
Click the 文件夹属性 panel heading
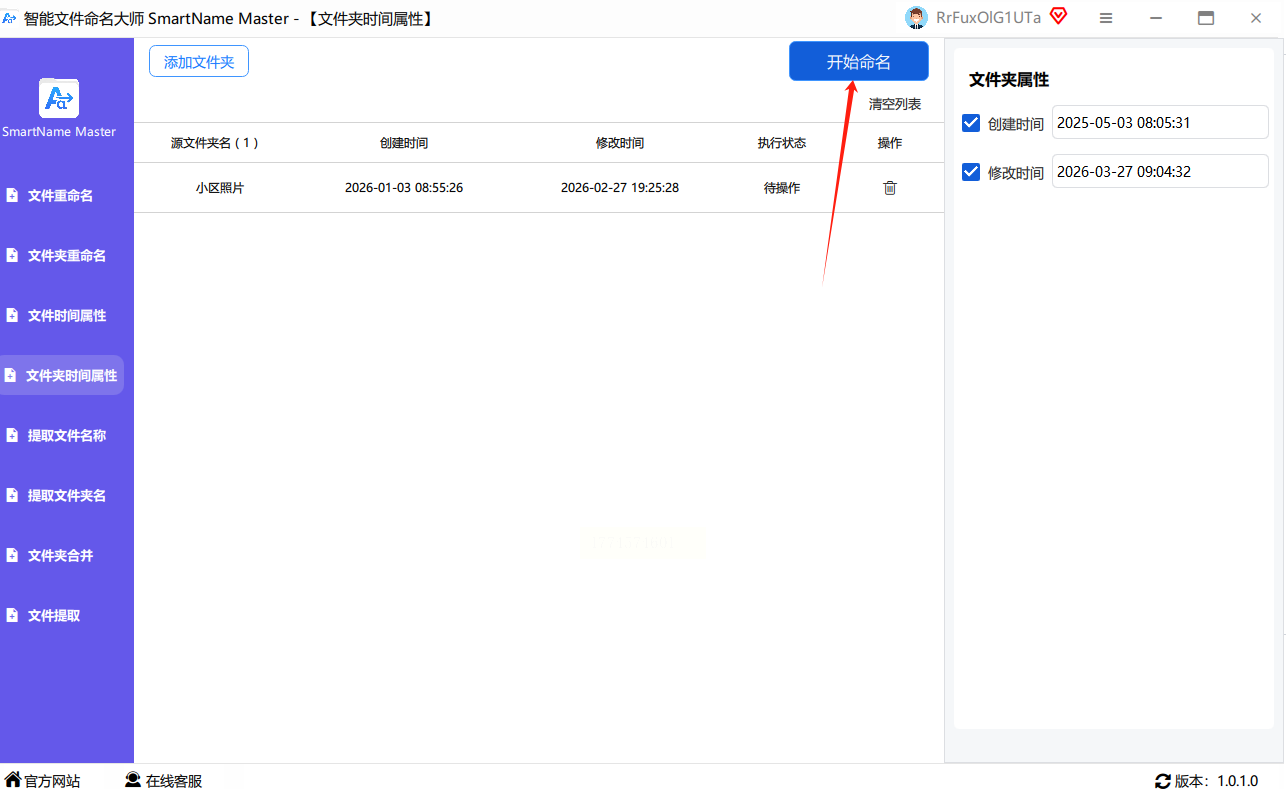pyautogui.click(x=1009, y=80)
